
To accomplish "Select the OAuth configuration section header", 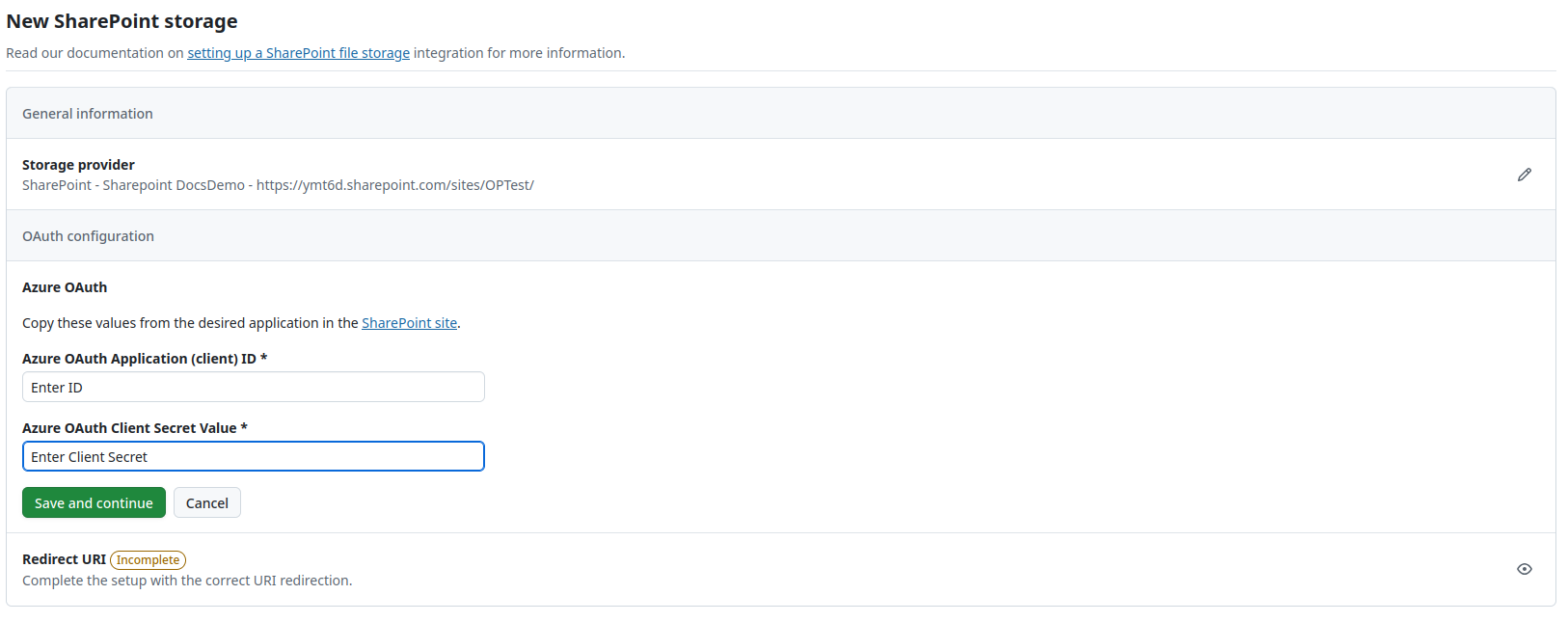I will pos(88,235).
